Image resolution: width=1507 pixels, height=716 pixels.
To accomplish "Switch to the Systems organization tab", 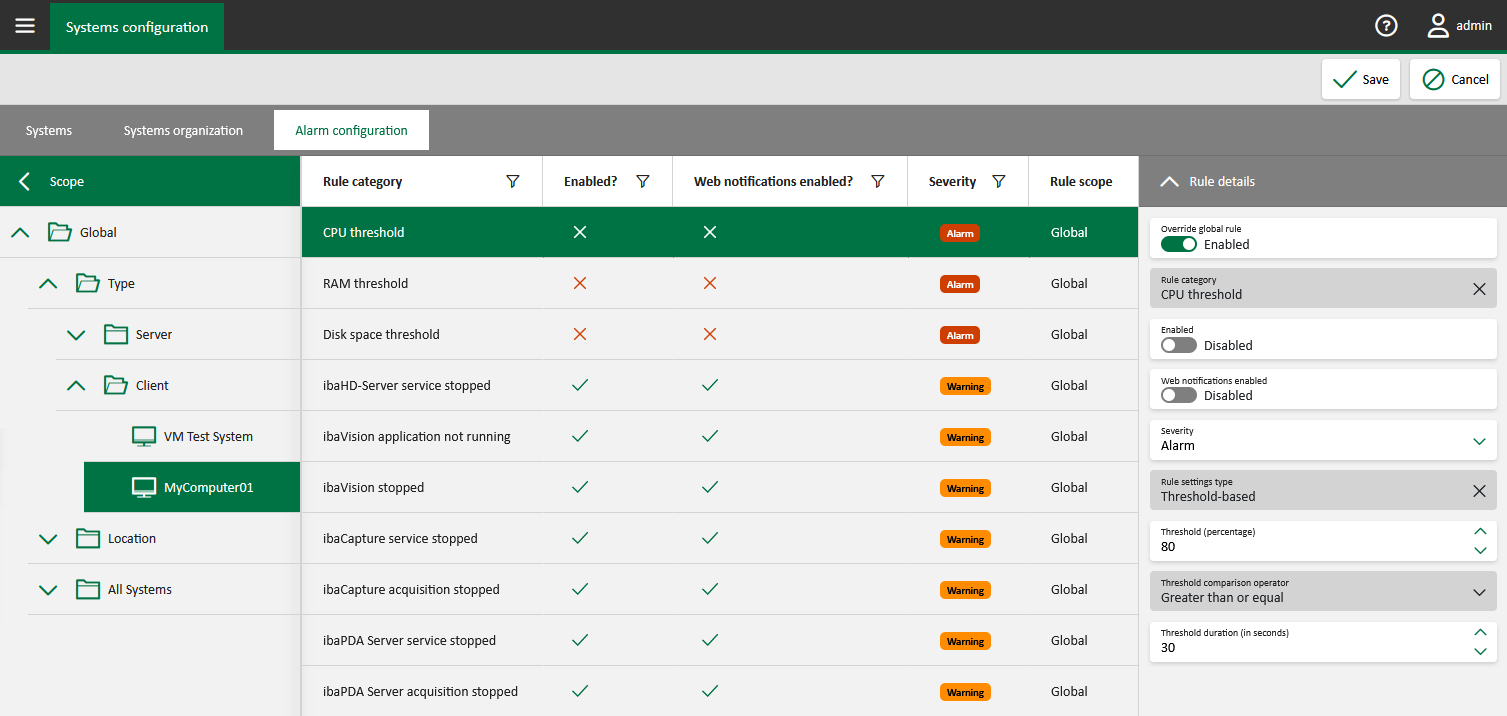I will pos(183,130).
